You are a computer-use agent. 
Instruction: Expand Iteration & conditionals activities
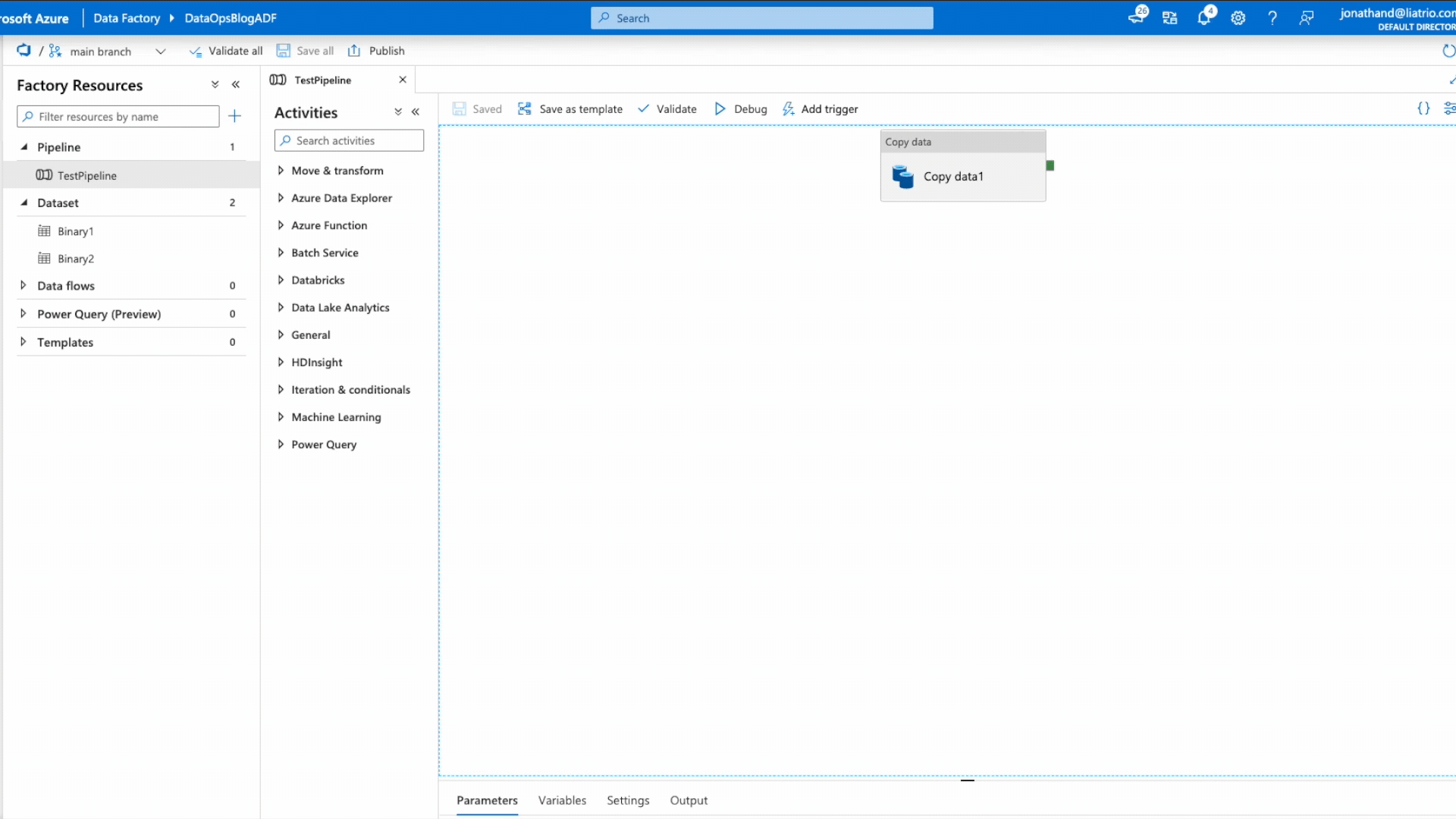[281, 390]
